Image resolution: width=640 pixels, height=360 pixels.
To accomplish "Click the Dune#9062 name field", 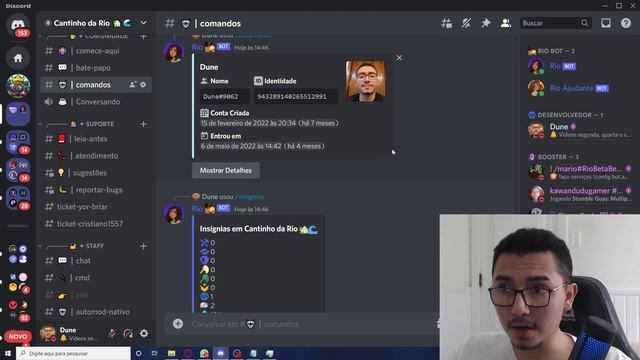I will click(x=224, y=97).
